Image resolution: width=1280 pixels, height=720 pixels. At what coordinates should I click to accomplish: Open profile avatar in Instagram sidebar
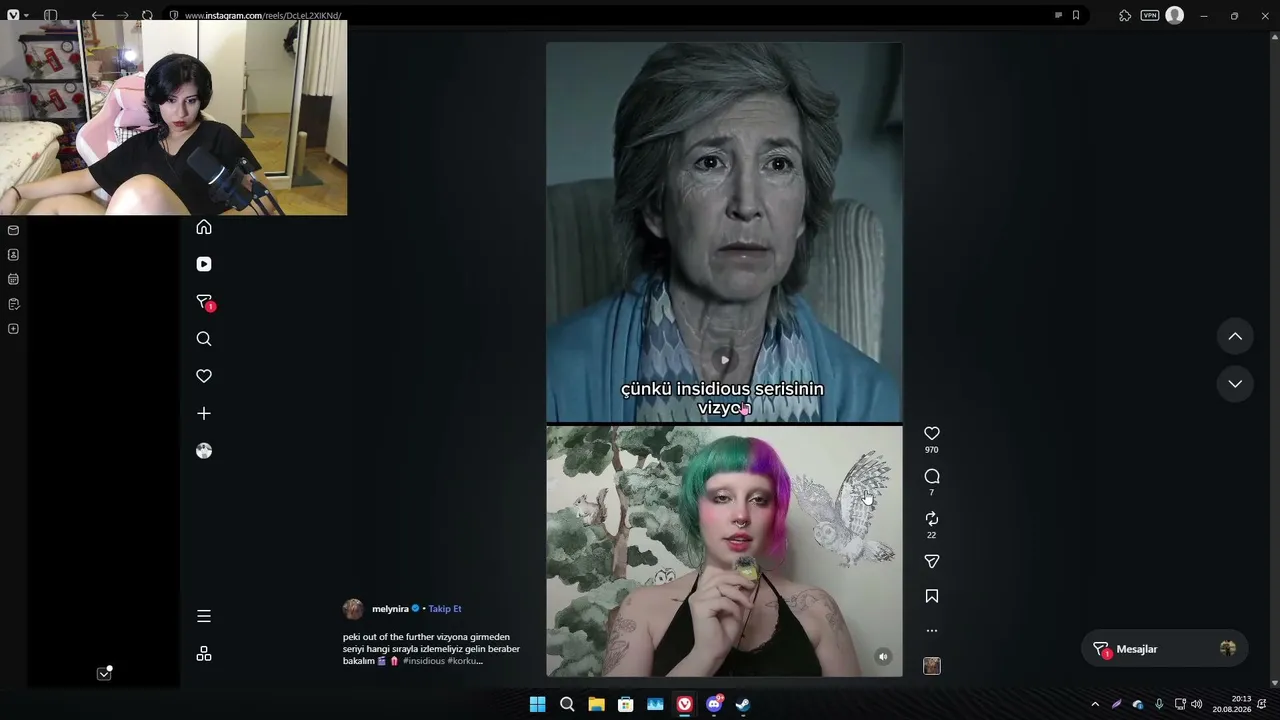coord(204,451)
